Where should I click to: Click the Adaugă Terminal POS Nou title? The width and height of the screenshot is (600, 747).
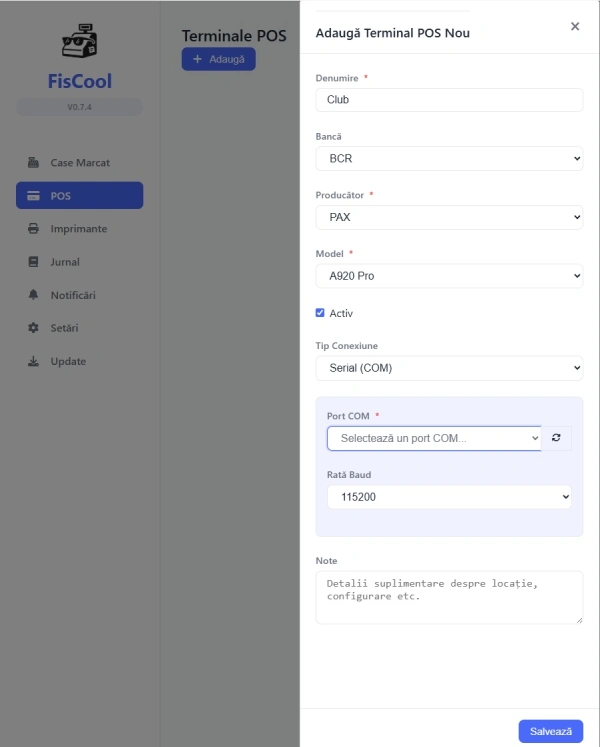coord(393,33)
